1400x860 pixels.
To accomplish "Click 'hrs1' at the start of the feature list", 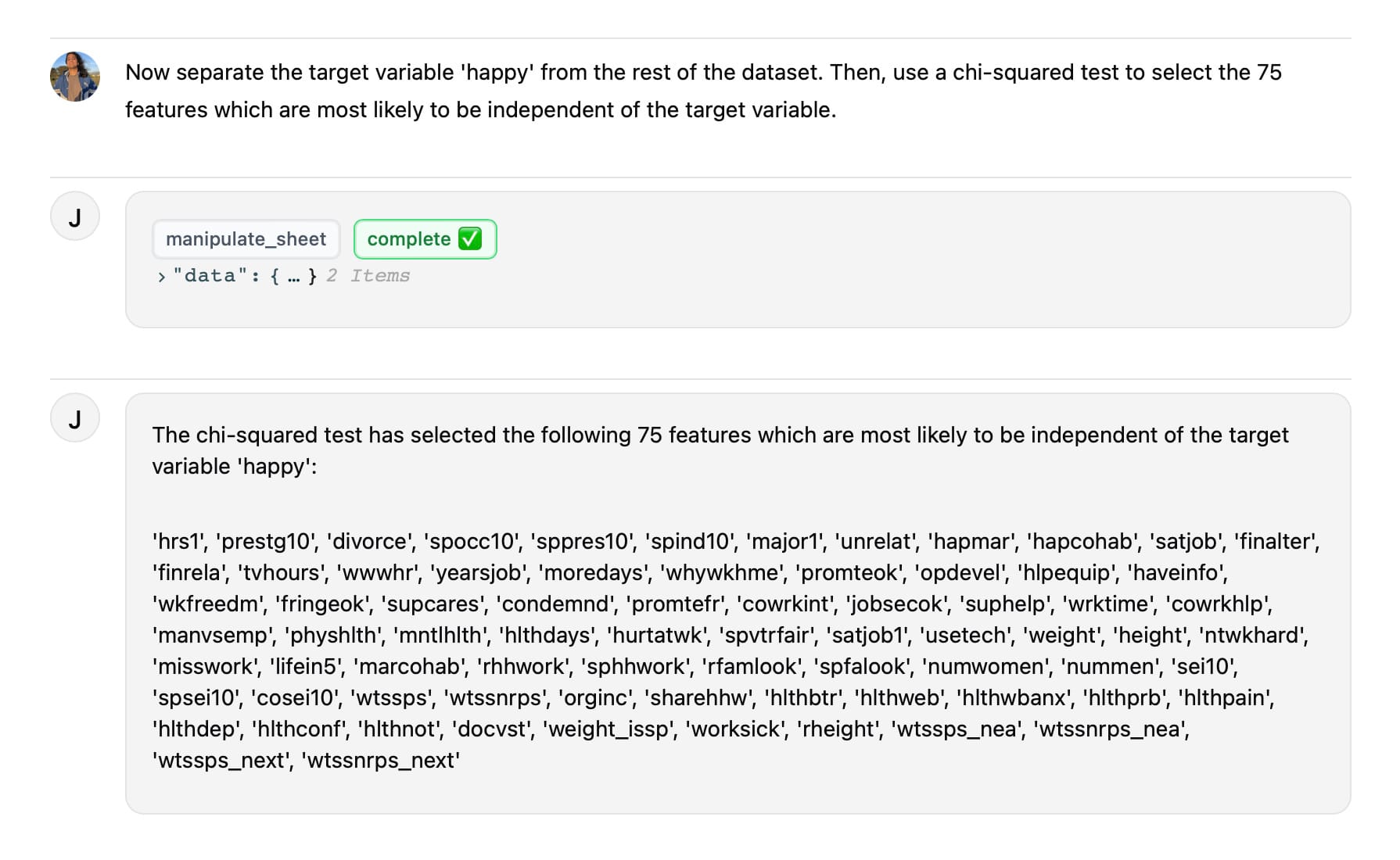I will [x=180, y=541].
